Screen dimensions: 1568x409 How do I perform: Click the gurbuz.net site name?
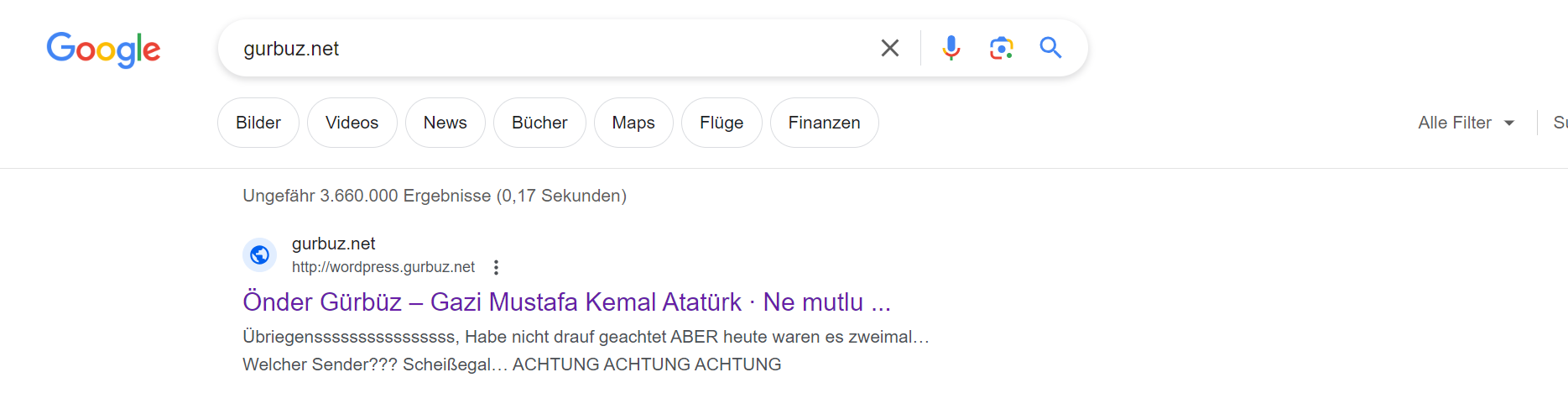point(333,244)
